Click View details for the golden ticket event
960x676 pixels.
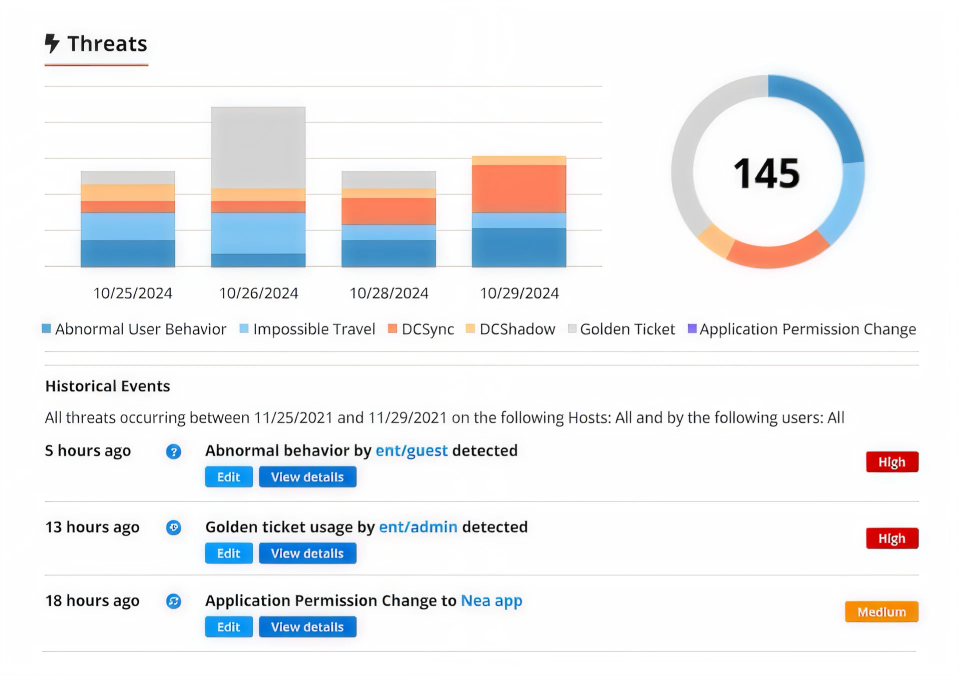(307, 553)
